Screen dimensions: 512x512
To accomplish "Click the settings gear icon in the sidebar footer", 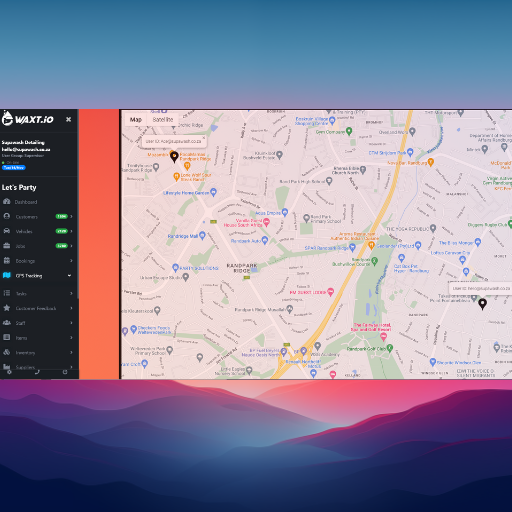I will pyautogui.click(x=9, y=372).
